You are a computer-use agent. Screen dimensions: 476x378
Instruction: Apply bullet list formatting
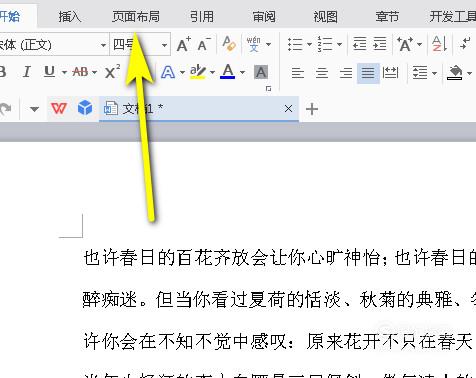pyautogui.click(x=295, y=44)
